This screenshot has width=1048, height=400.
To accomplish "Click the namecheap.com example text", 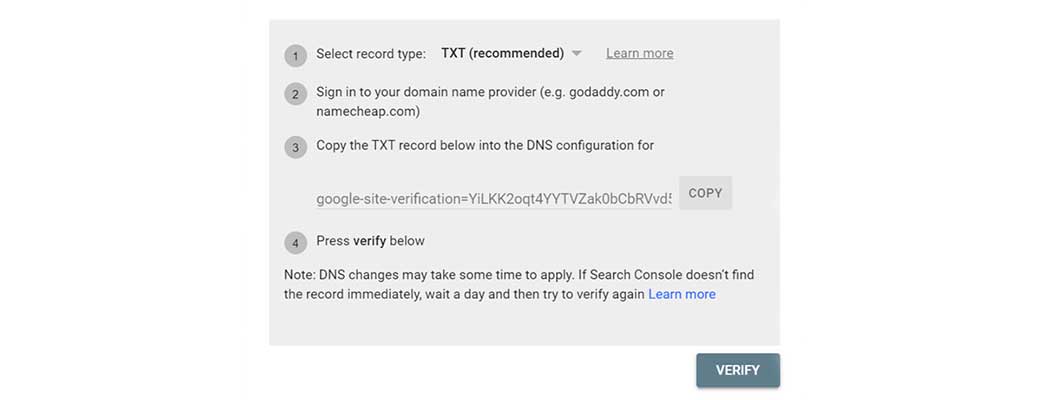I will [x=365, y=112].
